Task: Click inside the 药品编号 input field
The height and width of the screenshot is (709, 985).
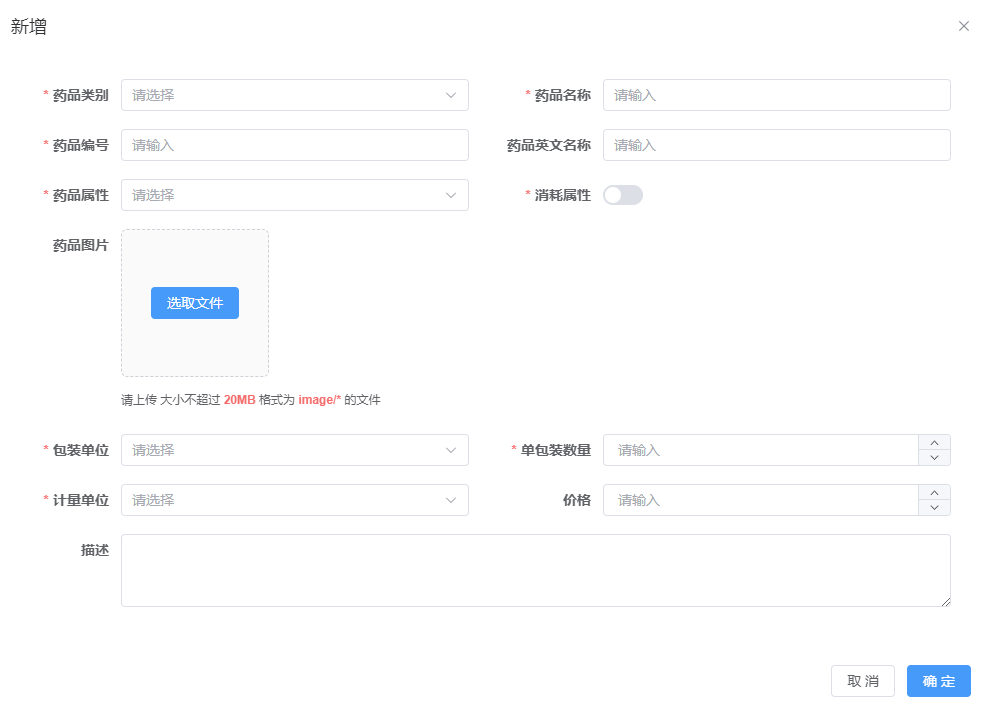Action: [295, 145]
